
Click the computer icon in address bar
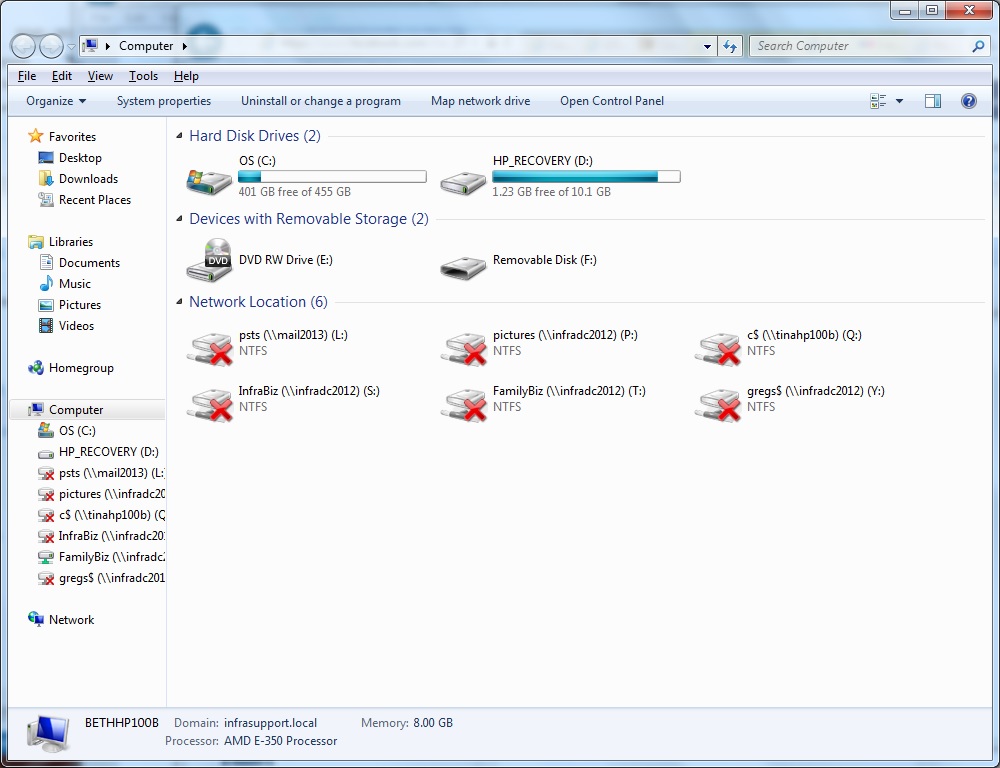click(91, 46)
